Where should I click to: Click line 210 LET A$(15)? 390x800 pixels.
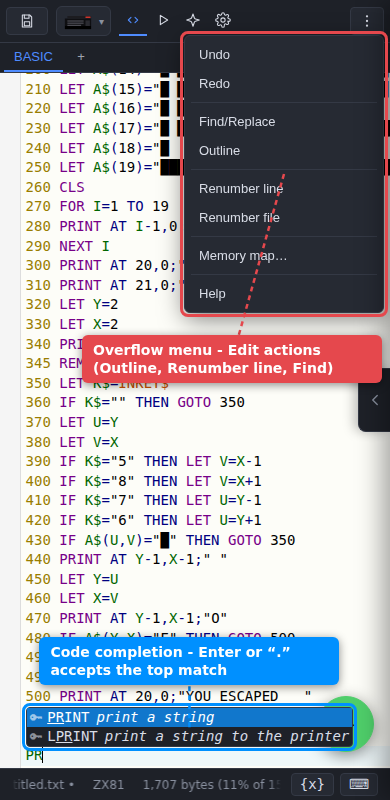tap(104, 89)
